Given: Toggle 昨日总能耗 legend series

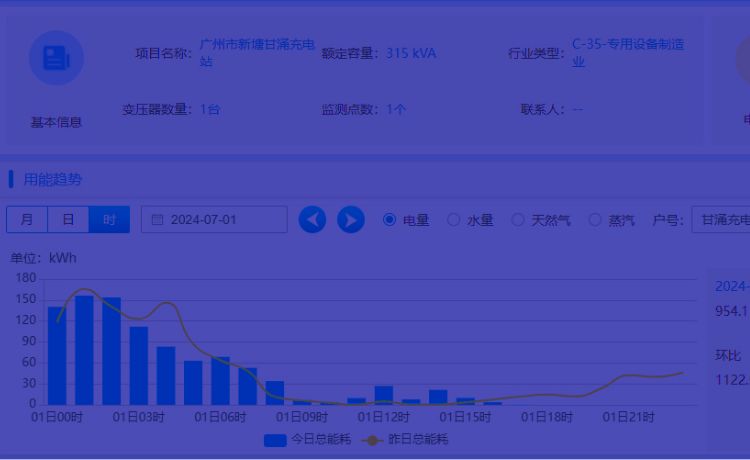Looking at the screenshot, I should point(405,439).
